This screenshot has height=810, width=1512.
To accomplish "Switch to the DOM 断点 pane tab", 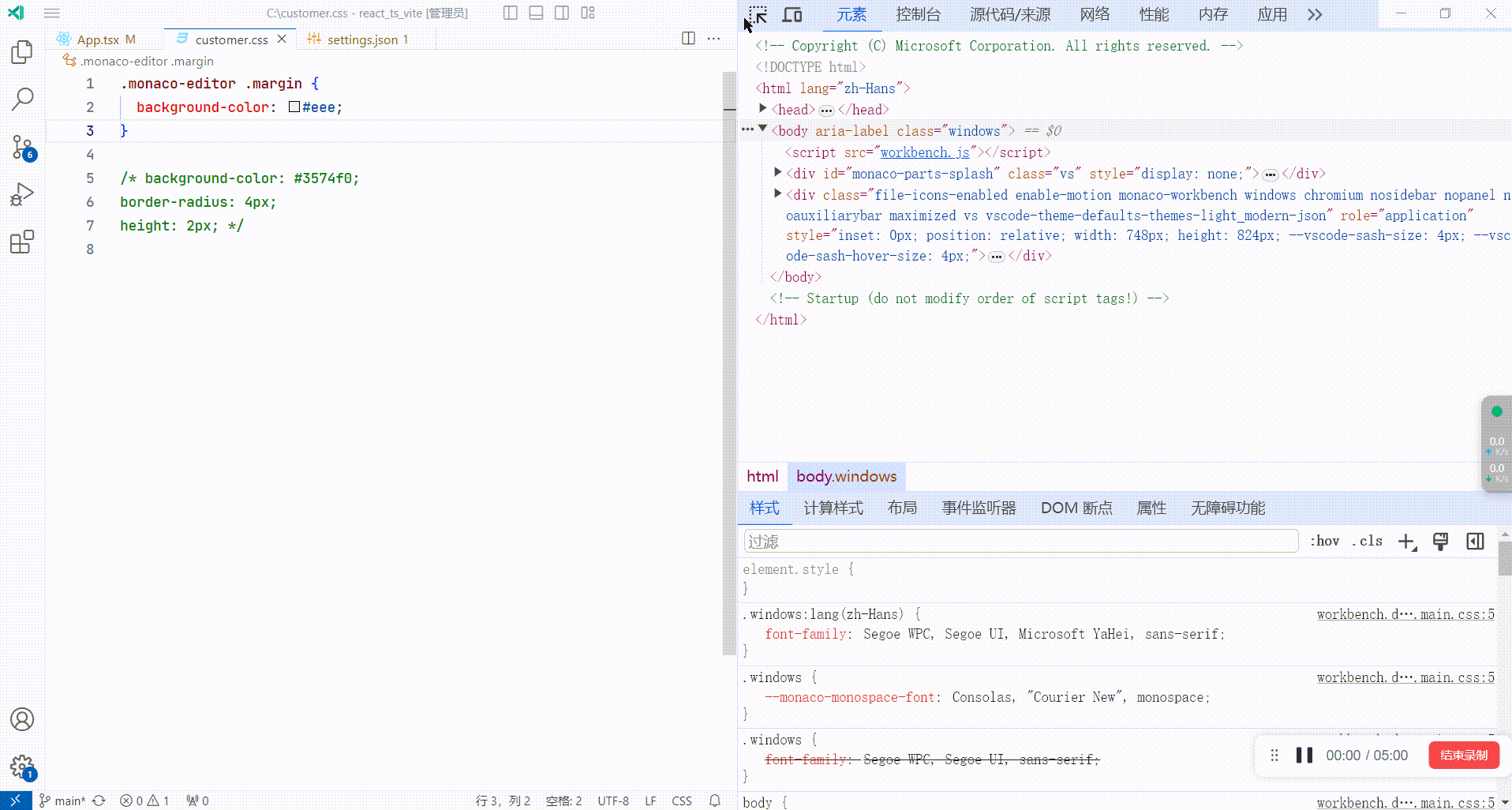I will [1076, 508].
